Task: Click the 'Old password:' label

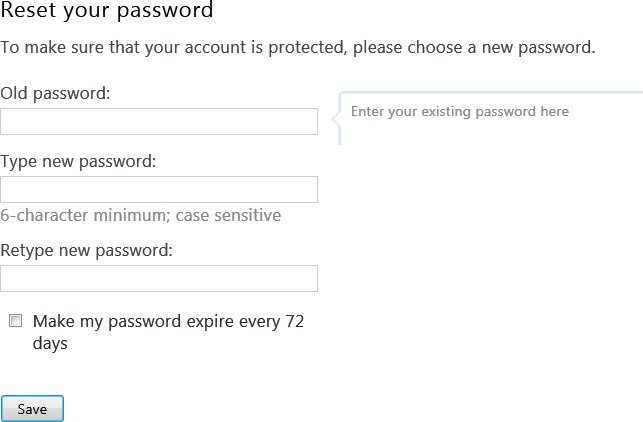Action: pyautogui.click(x=55, y=93)
